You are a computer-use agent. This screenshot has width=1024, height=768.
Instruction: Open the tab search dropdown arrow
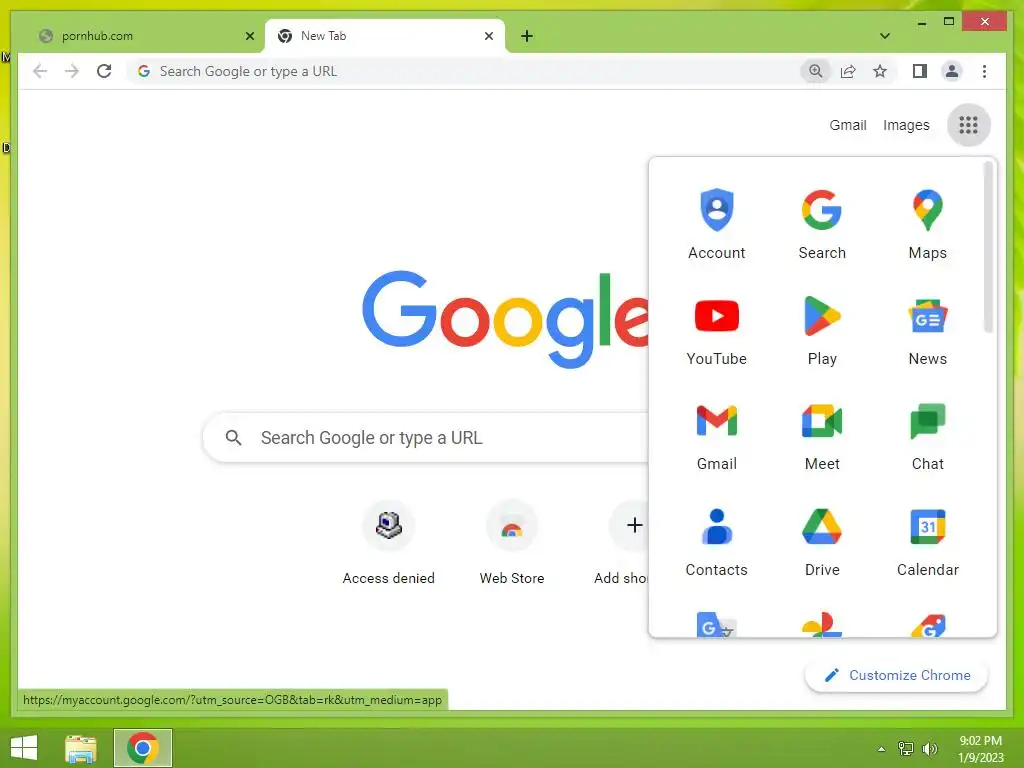(x=884, y=36)
